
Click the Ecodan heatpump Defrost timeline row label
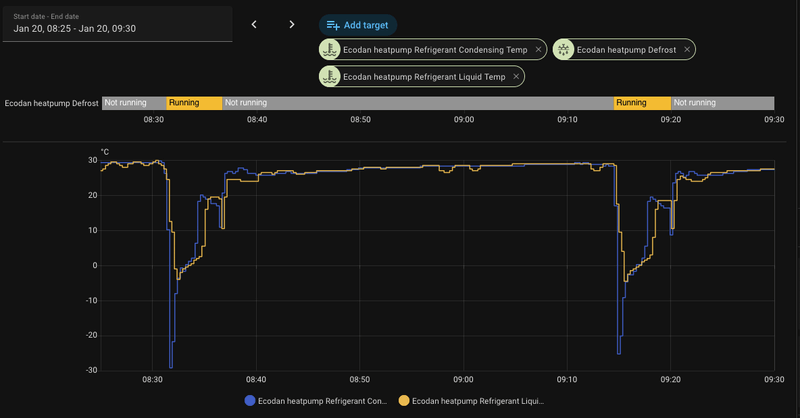[50, 103]
